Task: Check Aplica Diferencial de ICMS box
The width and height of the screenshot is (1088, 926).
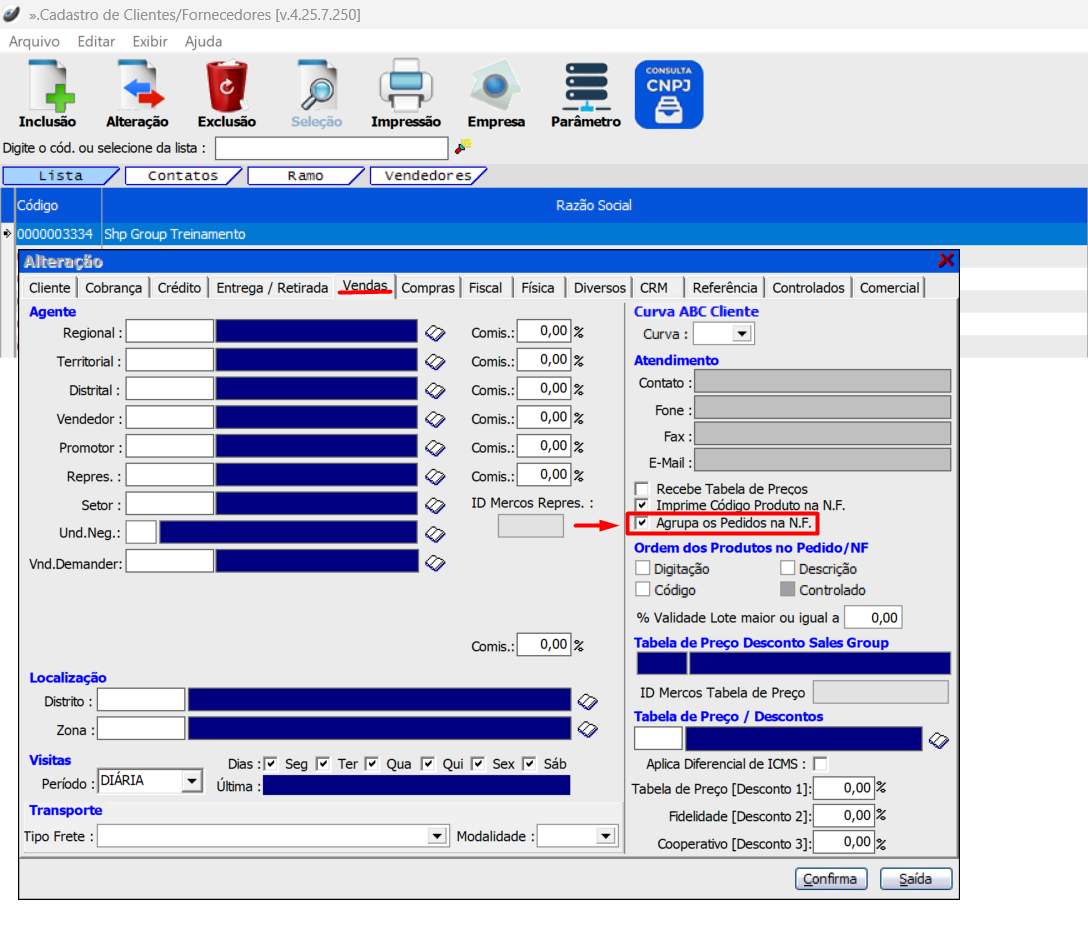Action: [820, 764]
